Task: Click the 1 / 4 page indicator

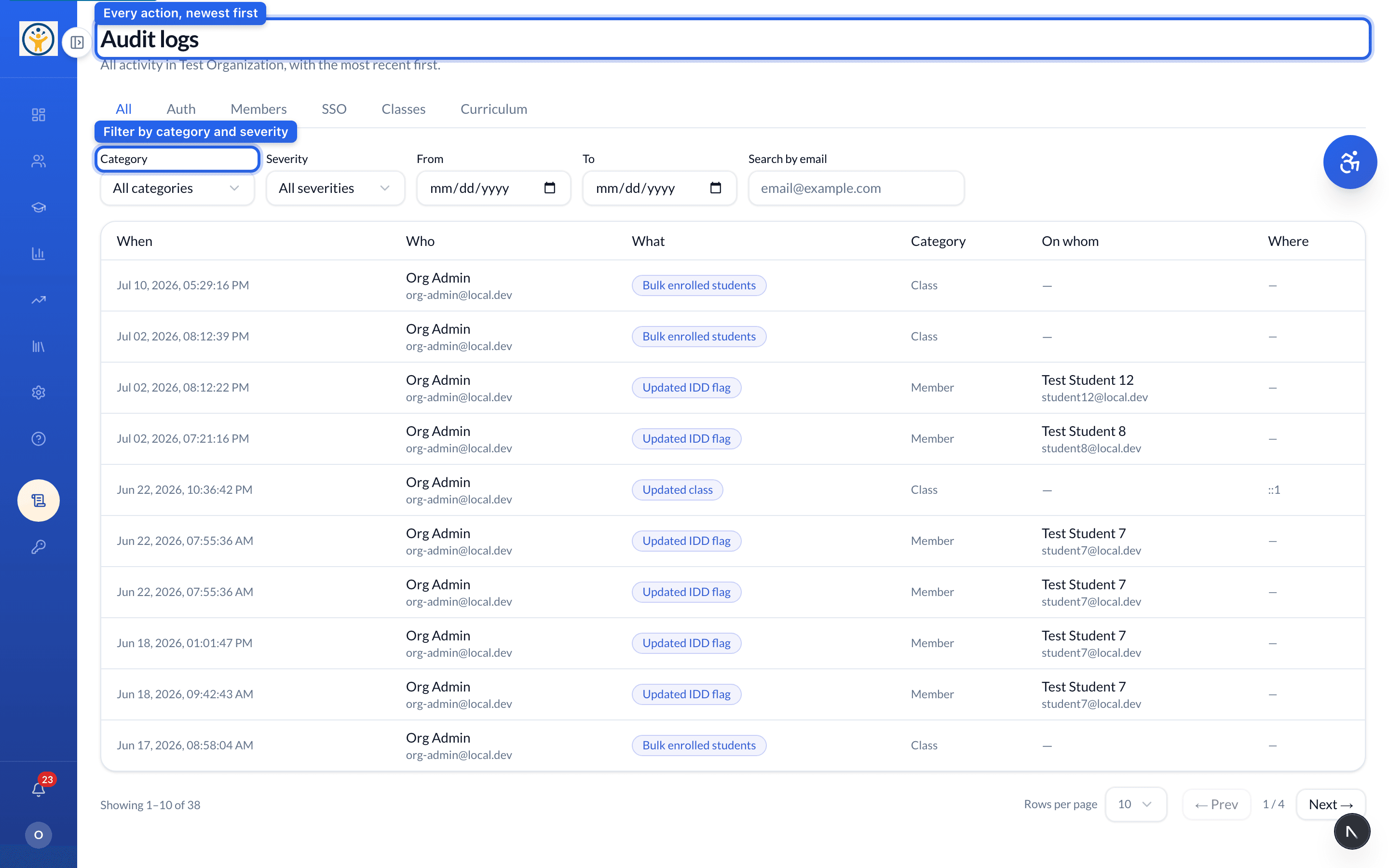Action: pyautogui.click(x=1273, y=804)
